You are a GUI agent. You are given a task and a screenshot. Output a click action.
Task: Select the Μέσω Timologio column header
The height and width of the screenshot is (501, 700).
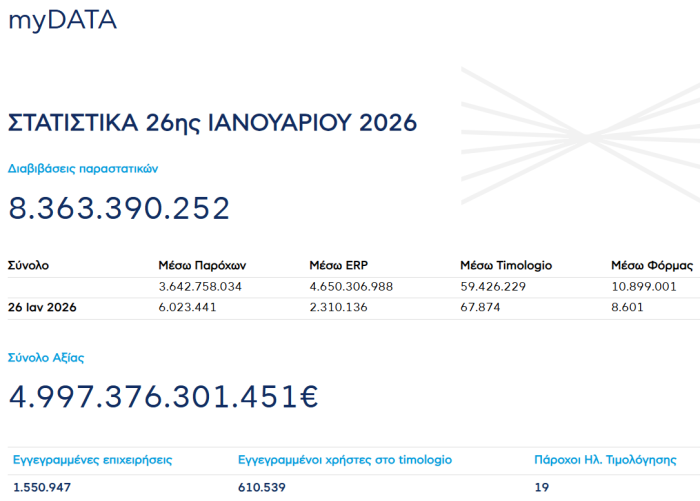coord(505,266)
